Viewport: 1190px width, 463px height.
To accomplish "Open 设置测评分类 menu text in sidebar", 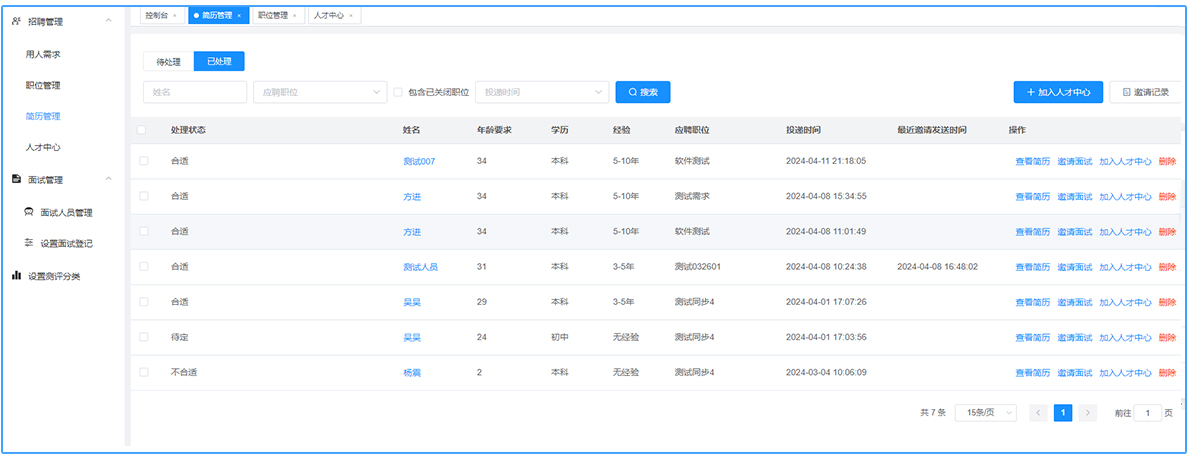I will click(x=54, y=276).
